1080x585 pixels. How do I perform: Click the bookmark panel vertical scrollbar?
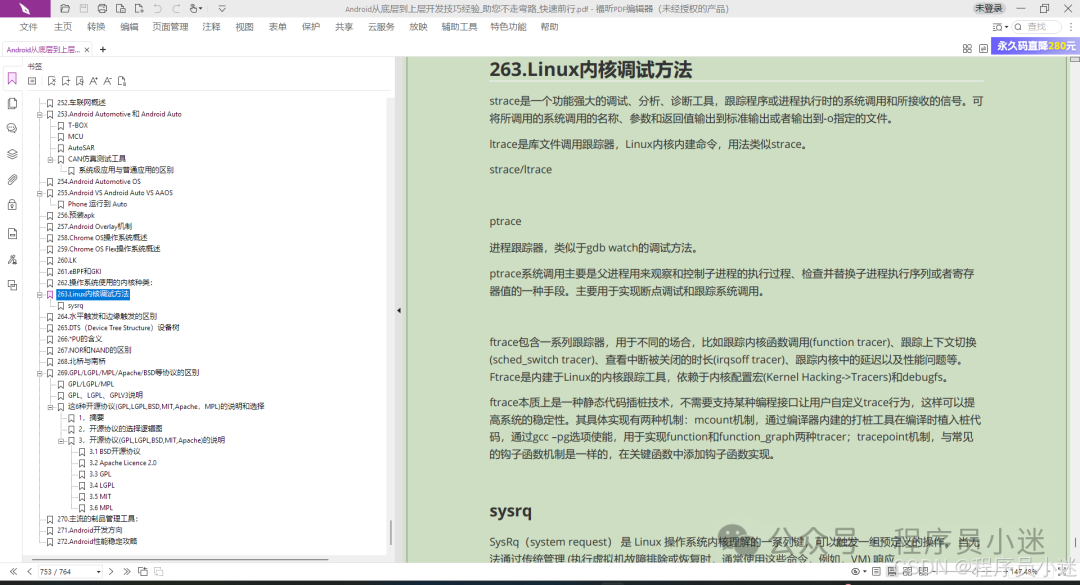[391, 533]
